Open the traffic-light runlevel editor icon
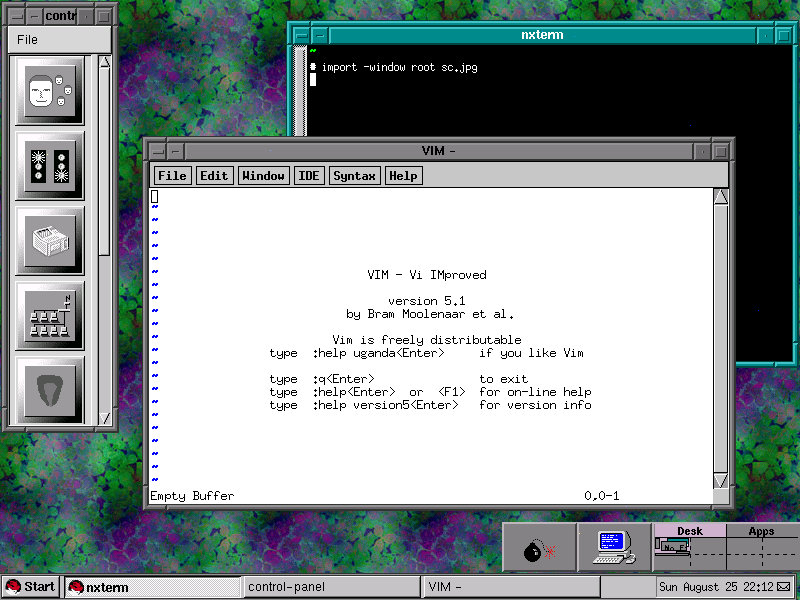The image size is (800, 600). point(49,166)
